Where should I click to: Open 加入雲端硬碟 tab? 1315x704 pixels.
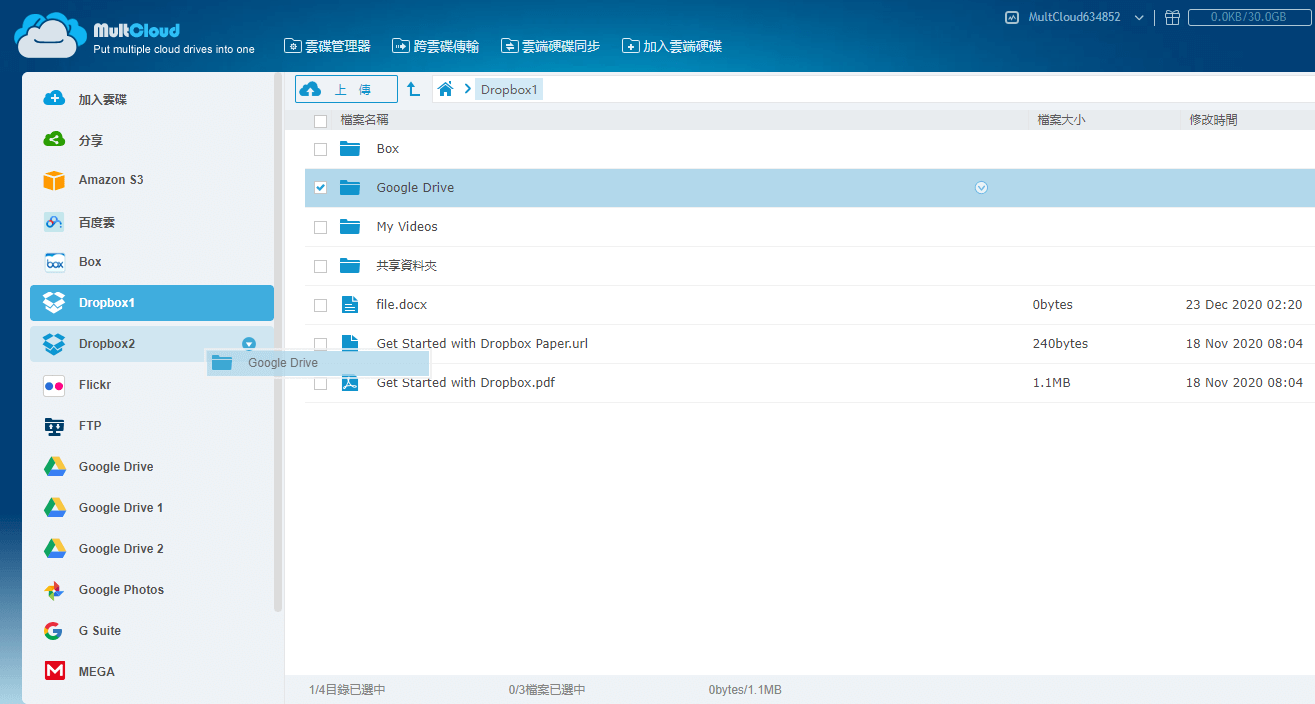(x=672, y=46)
